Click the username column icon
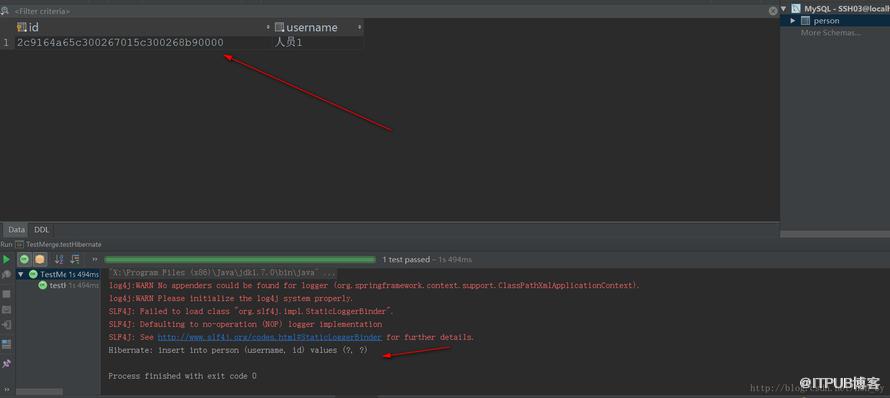 coord(279,27)
